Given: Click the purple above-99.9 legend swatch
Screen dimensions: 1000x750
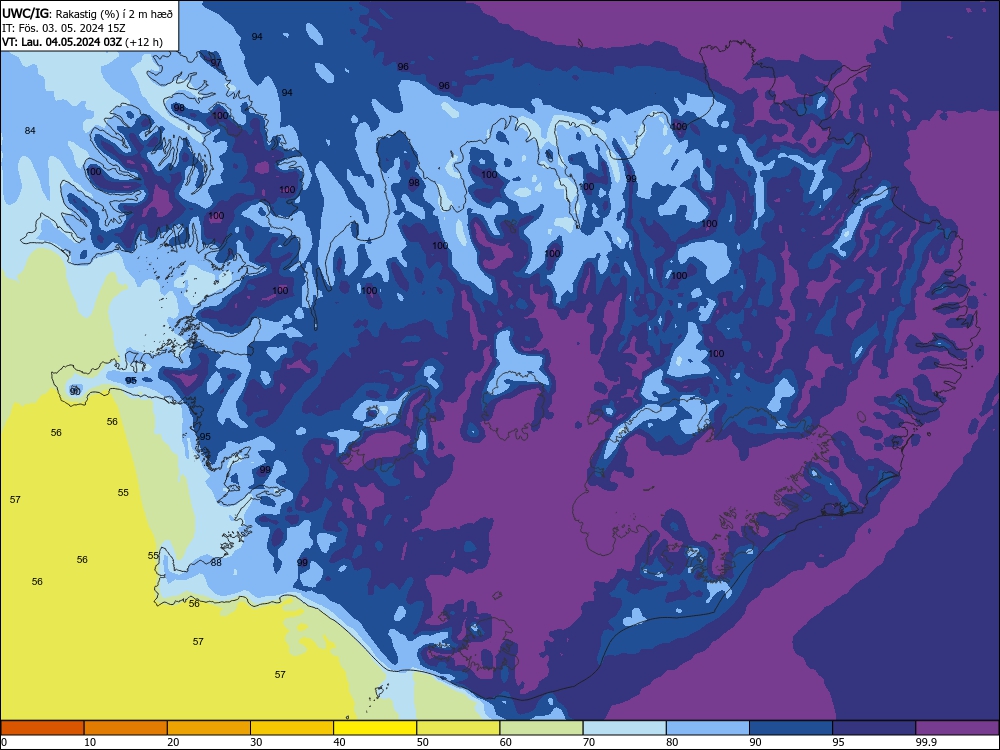Looking at the screenshot, I should click(957, 728).
